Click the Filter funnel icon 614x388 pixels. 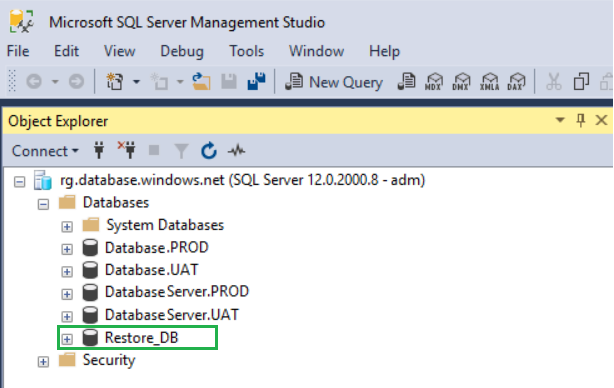181,151
